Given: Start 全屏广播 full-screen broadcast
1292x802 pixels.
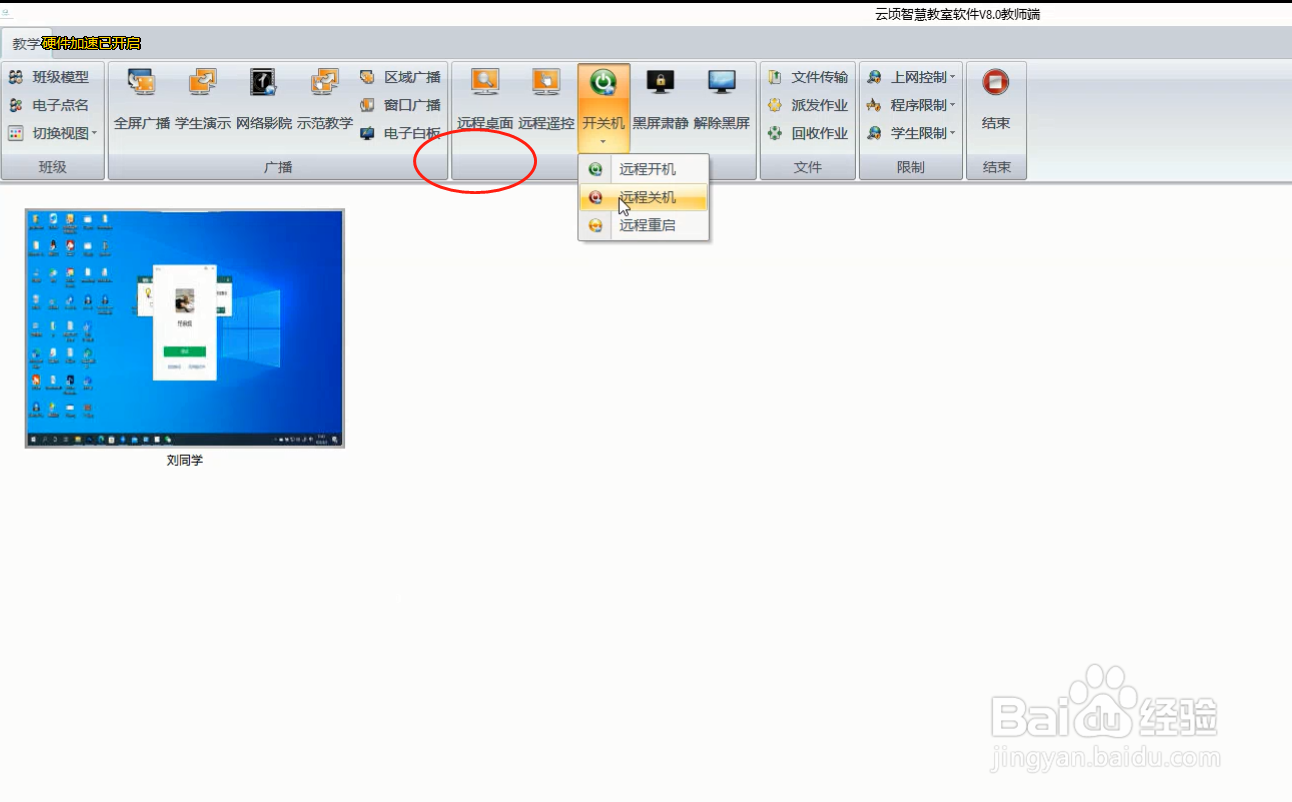Looking at the screenshot, I should [x=142, y=100].
